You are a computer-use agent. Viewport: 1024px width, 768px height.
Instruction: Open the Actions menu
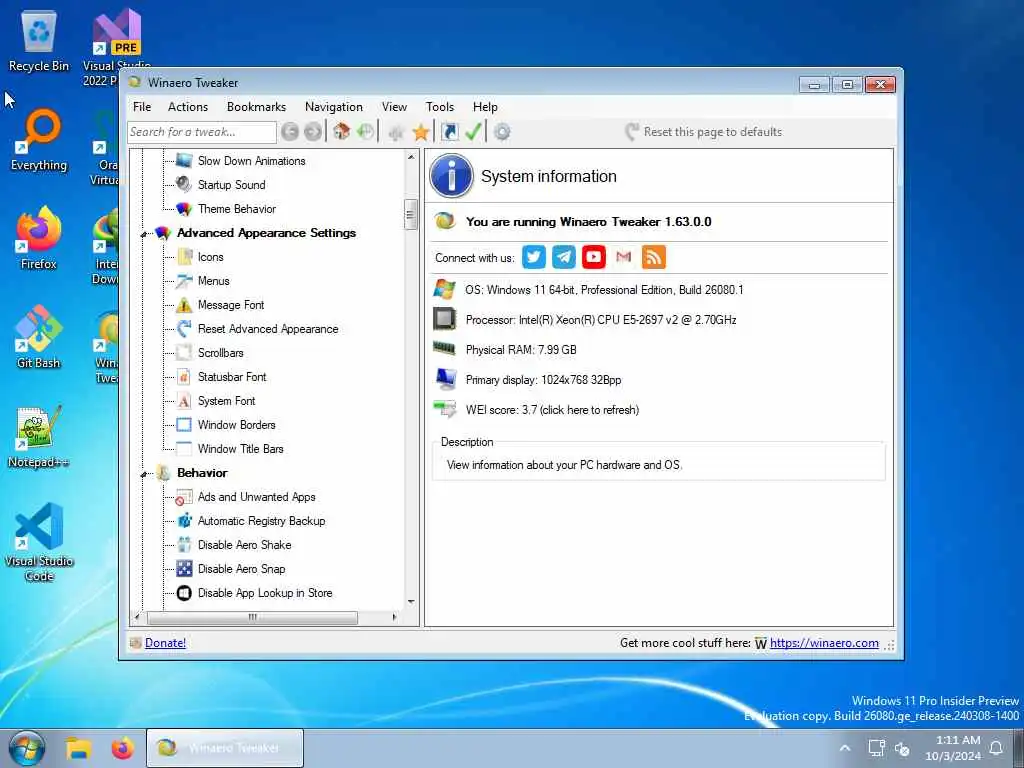[187, 106]
